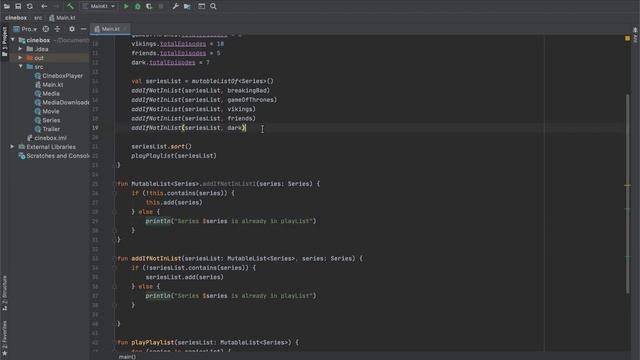This screenshot has height=360, width=640.
Task: Expand the .idea folder
Action: click(x=20, y=49)
